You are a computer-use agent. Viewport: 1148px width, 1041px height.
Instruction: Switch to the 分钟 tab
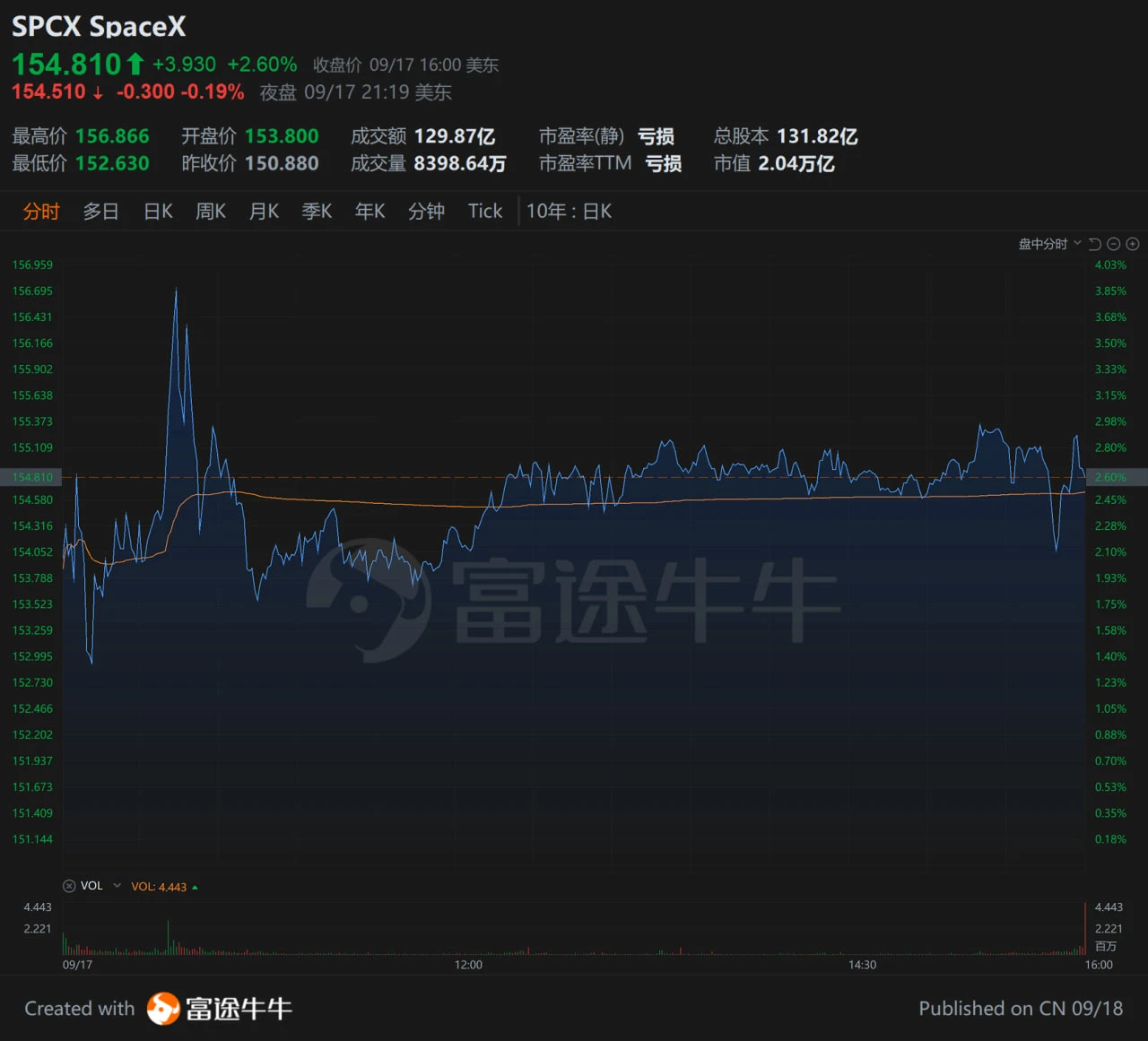(426, 212)
